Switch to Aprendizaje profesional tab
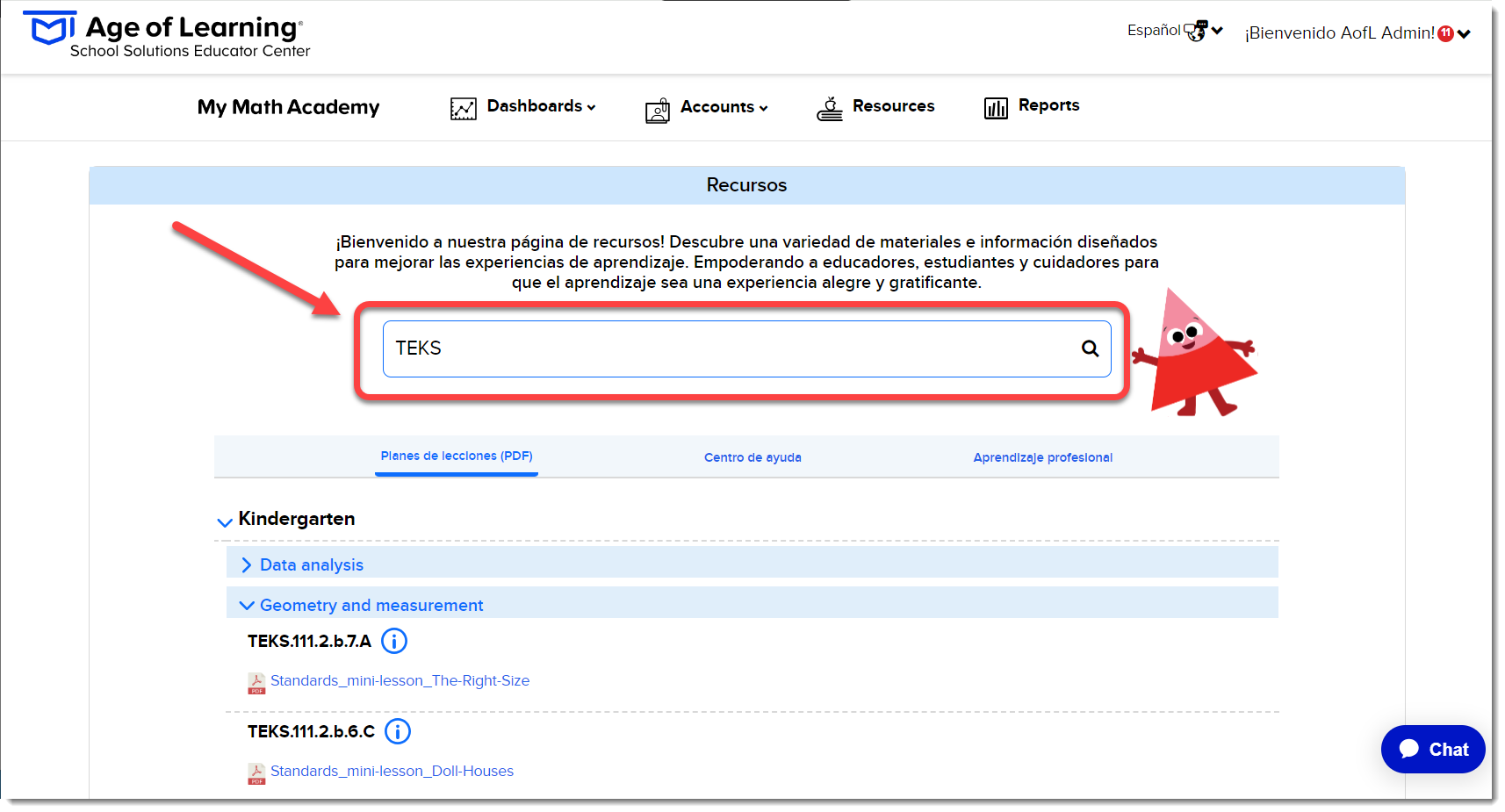The width and height of the screenshot is (1505, 812). coord(1042,458)
